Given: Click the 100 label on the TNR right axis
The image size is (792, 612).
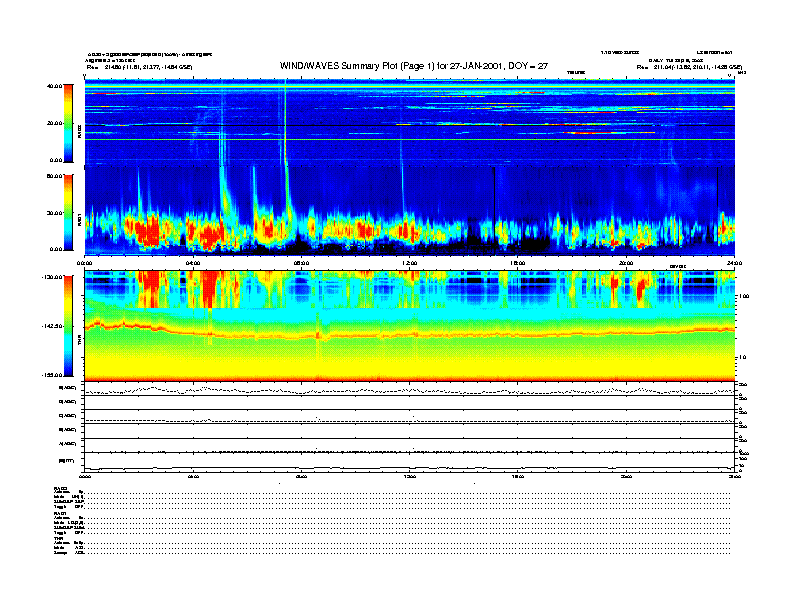Looking at the screenshot, I should point(745,296).
